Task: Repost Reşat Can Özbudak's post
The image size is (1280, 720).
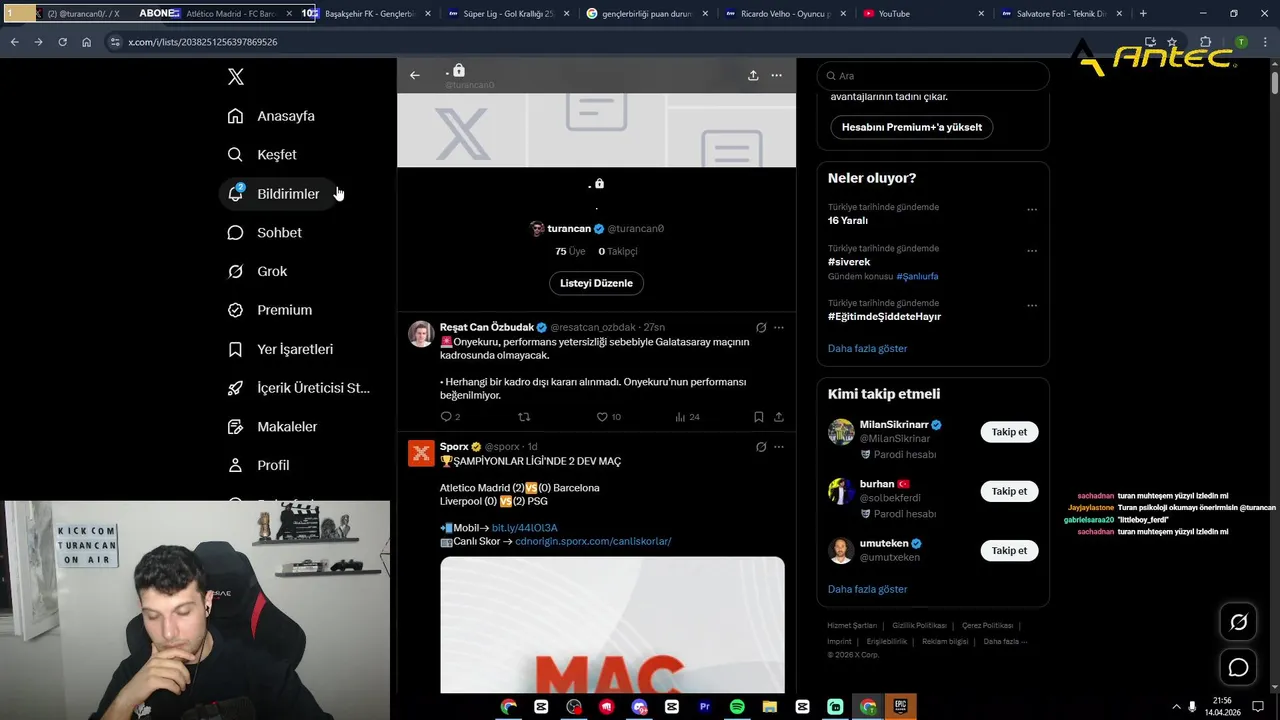Action: point(524,417)
